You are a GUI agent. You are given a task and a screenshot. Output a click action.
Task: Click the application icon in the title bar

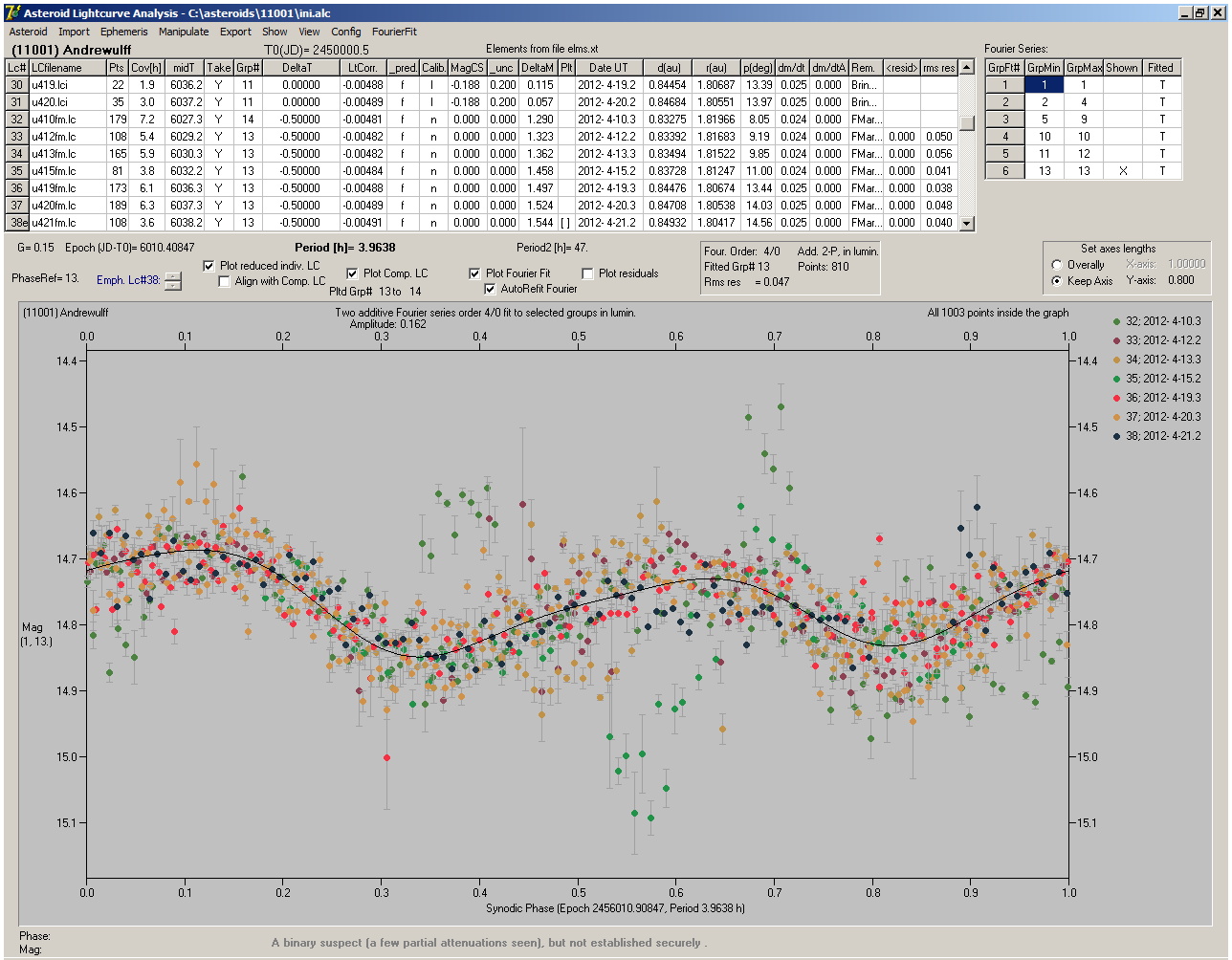point(12,12)
